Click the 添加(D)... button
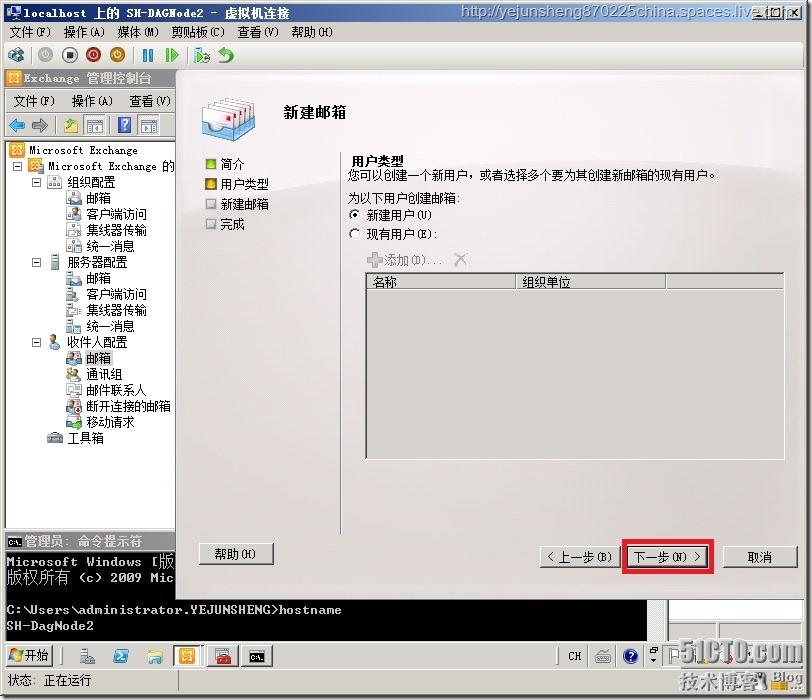Image resolution: width=812 pixels, height=700 pixels. (x=404, y=260)
